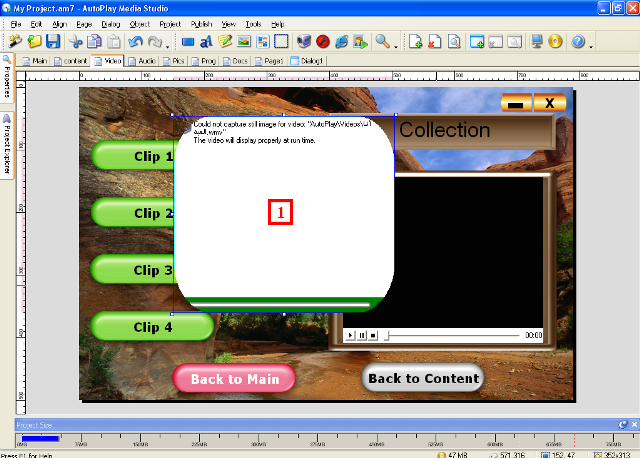Switch to the Audio page tab

(x=140, y=61)
